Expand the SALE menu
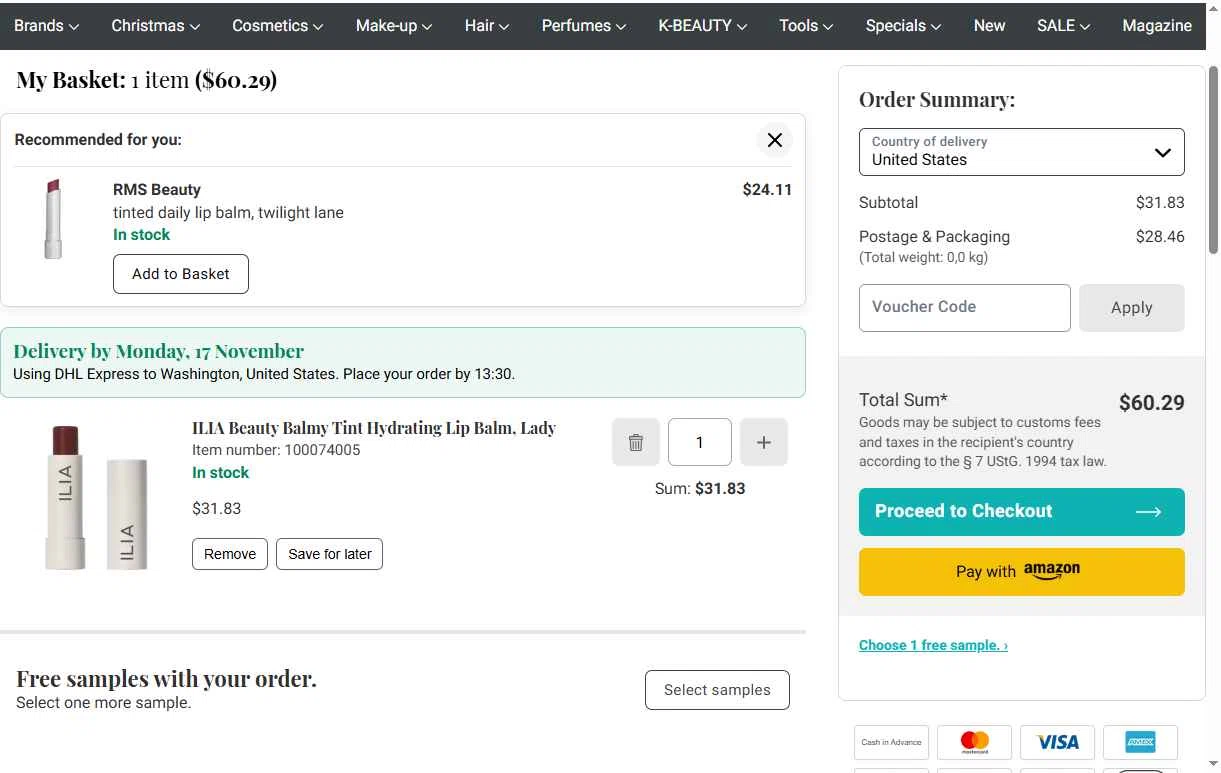 [1063, 26]
